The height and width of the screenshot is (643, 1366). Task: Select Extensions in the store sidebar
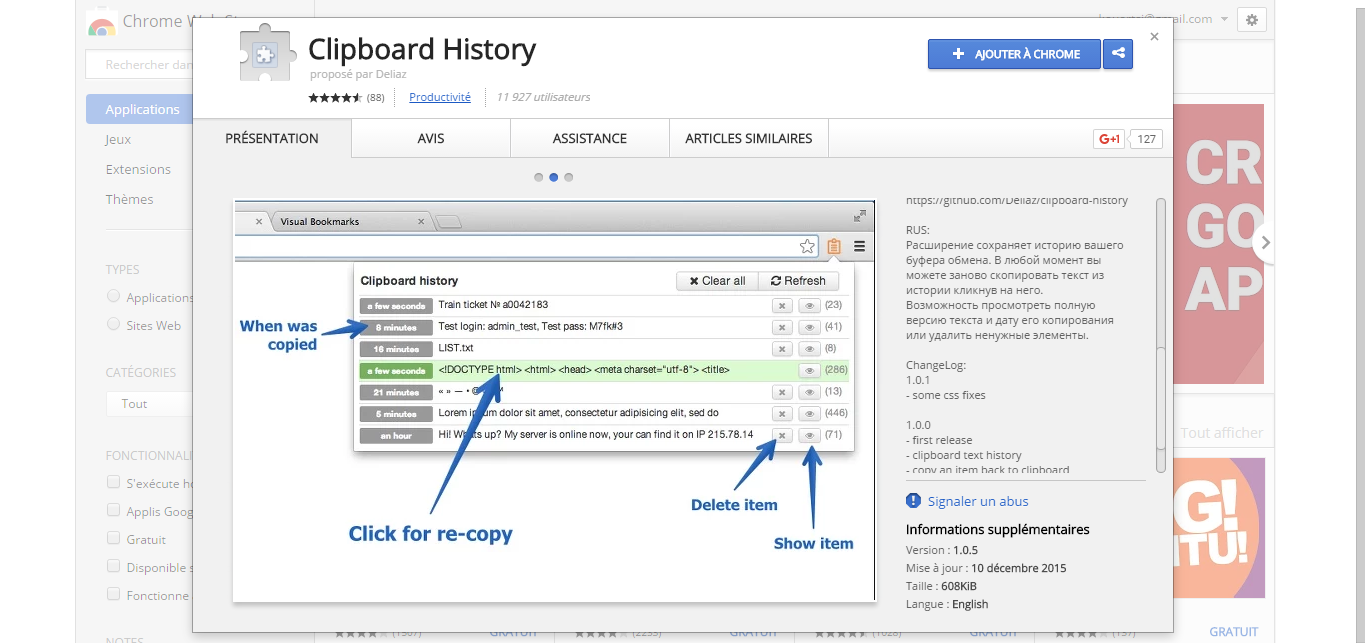[138, 170]
